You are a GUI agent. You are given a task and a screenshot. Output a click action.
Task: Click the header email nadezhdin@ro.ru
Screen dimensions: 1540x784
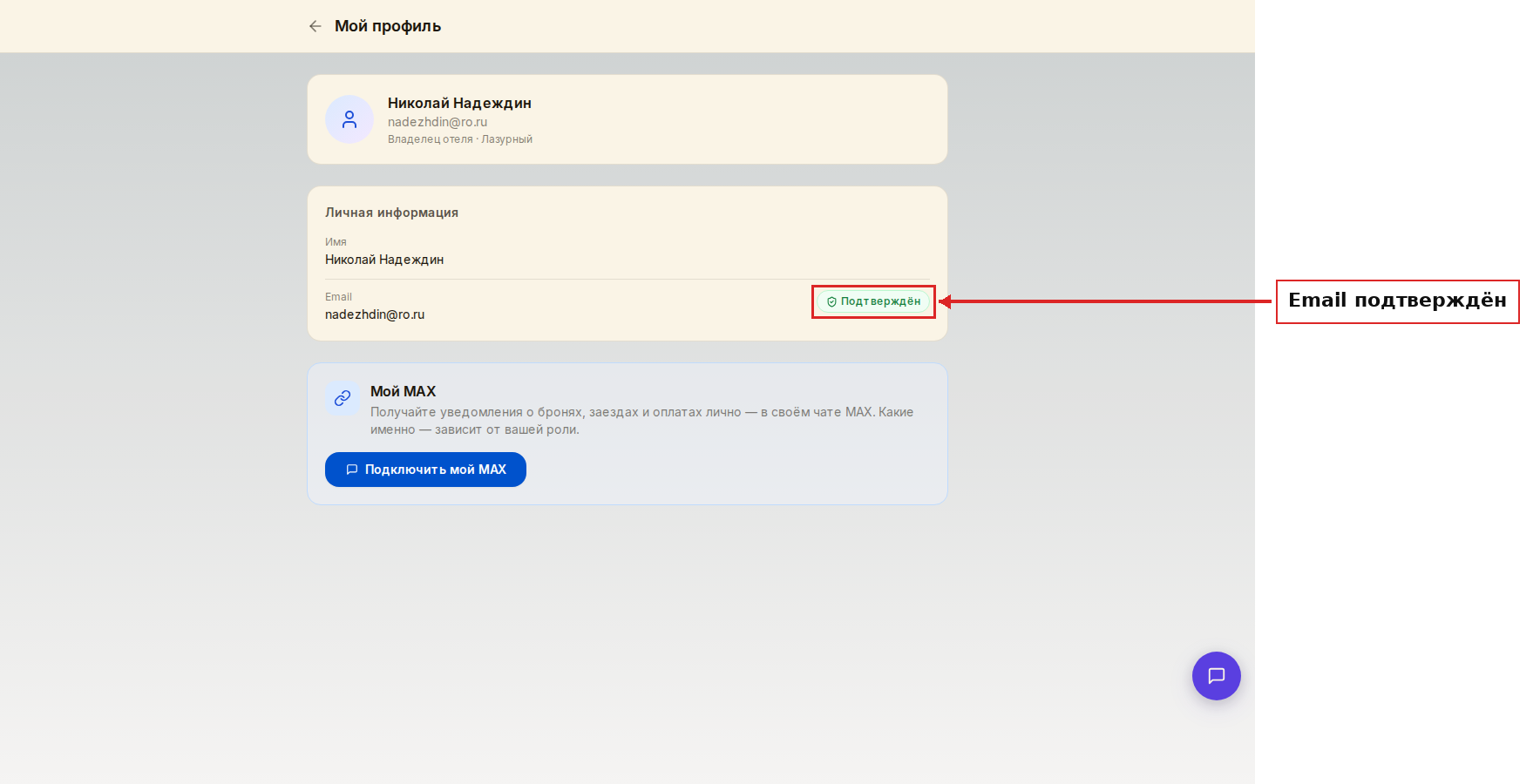[x=438, y=122]
